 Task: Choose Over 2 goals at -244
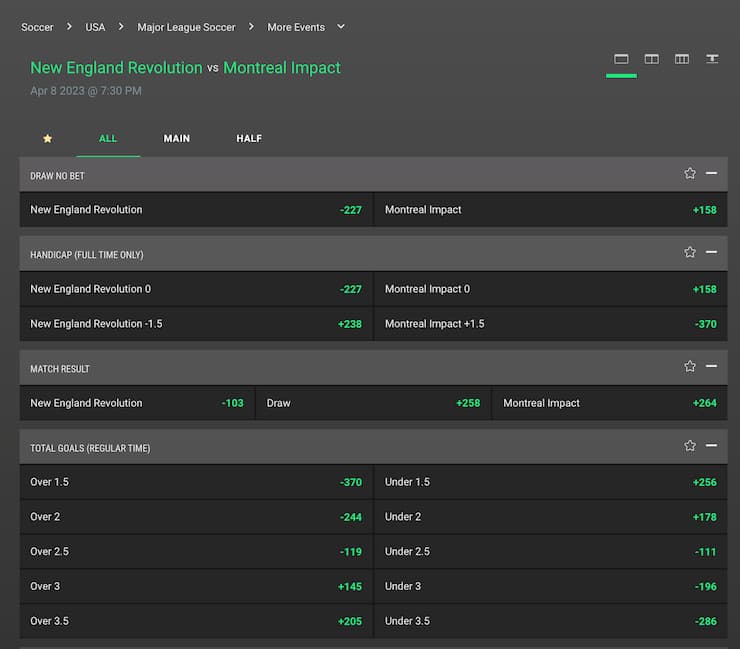[x=196, y=517]
